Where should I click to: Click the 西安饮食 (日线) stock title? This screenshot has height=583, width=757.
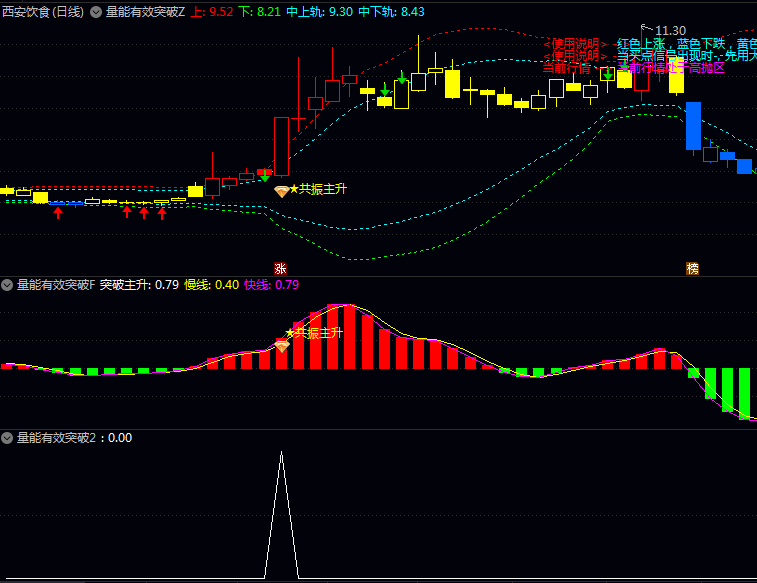(x=43, y=12)
